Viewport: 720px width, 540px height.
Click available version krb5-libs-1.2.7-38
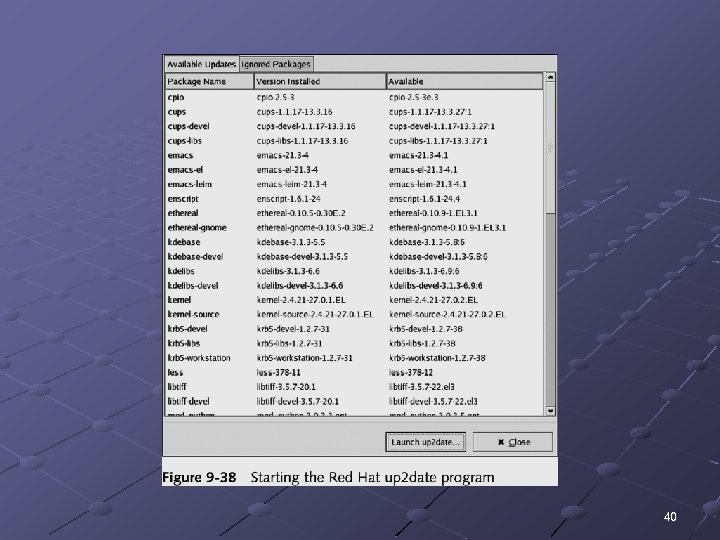[x=422, y=343]
